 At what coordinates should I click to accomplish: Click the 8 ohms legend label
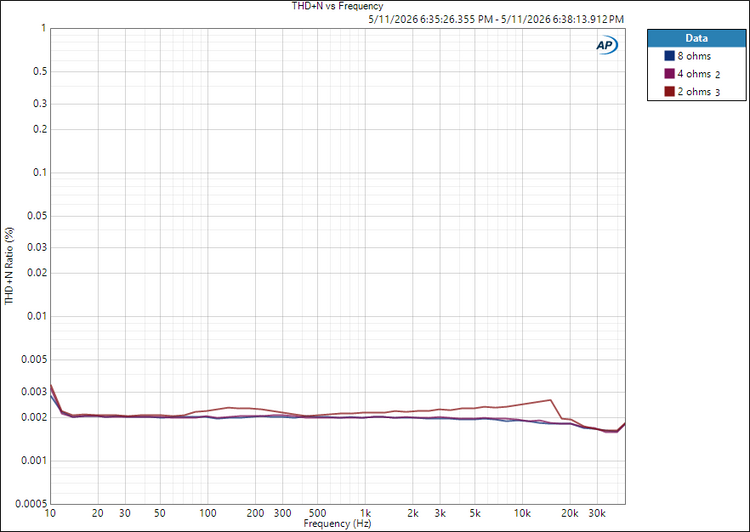click(694, 56)
